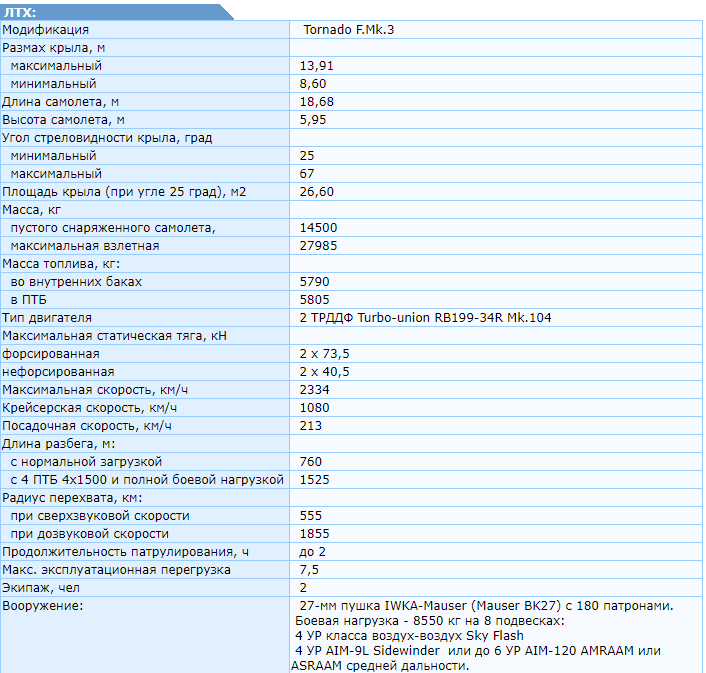Click the 'Модификация' row label

coord(45,30)
